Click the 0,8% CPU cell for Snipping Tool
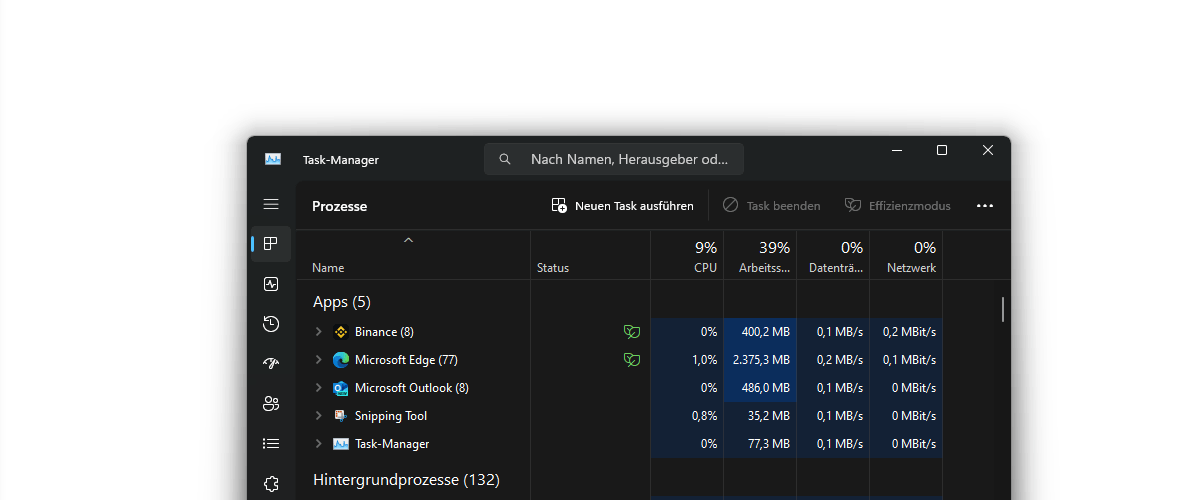This screenshot has width=1199, height=500. 687,416
